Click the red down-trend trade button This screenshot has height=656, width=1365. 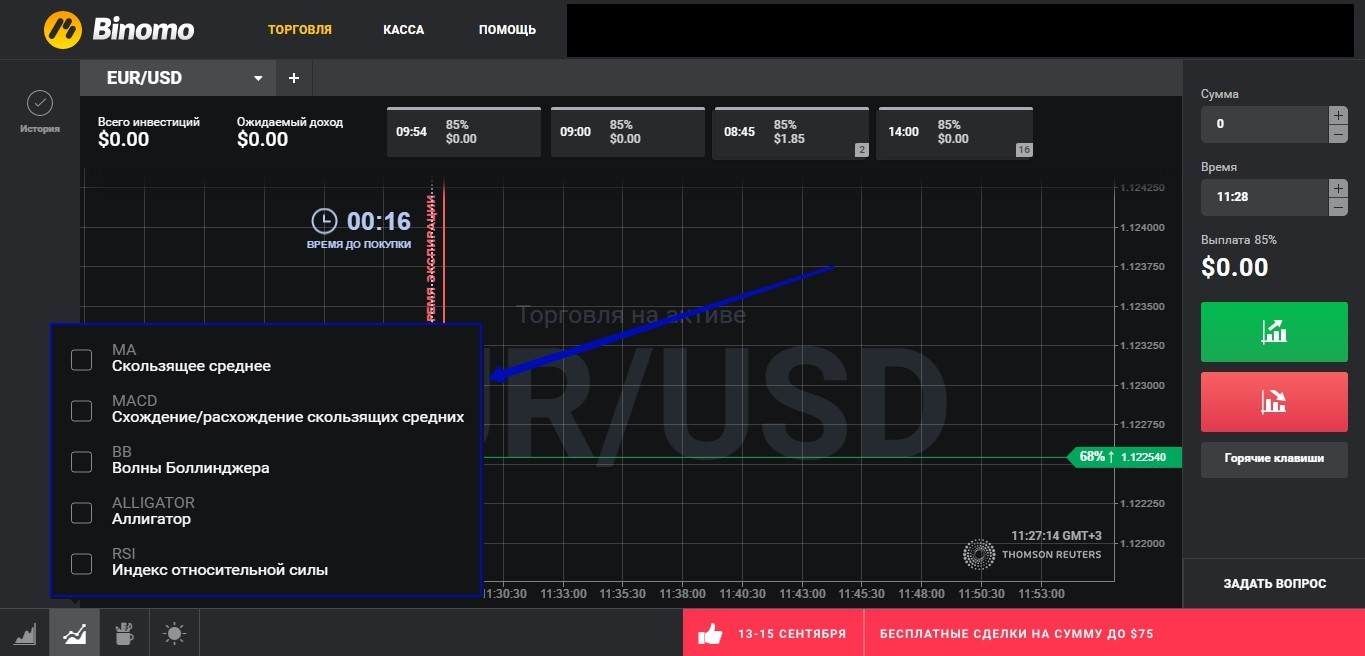pyautogui.click(x=1274, y=401)
